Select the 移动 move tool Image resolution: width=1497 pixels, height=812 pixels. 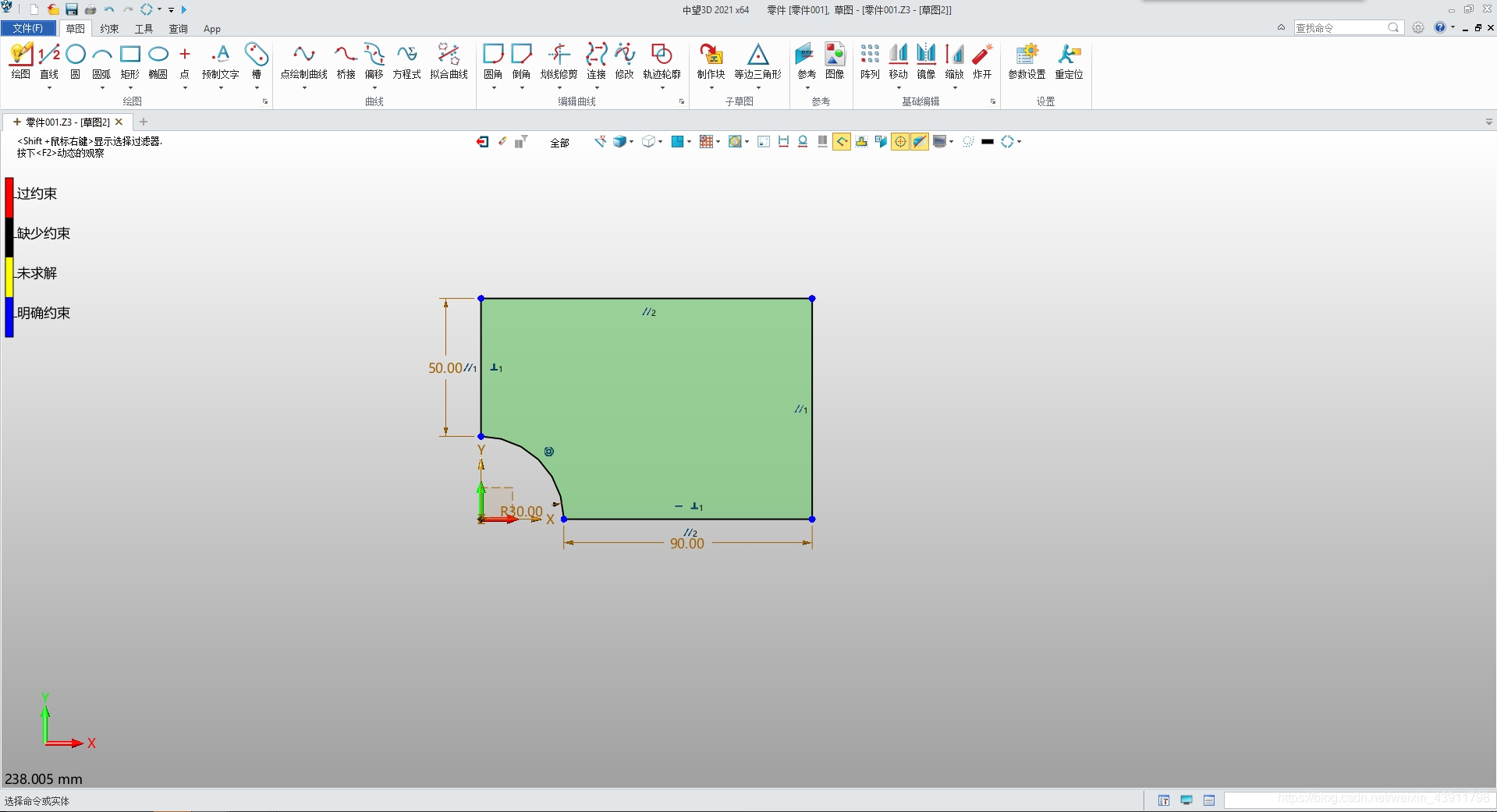[x=899, y=61]
